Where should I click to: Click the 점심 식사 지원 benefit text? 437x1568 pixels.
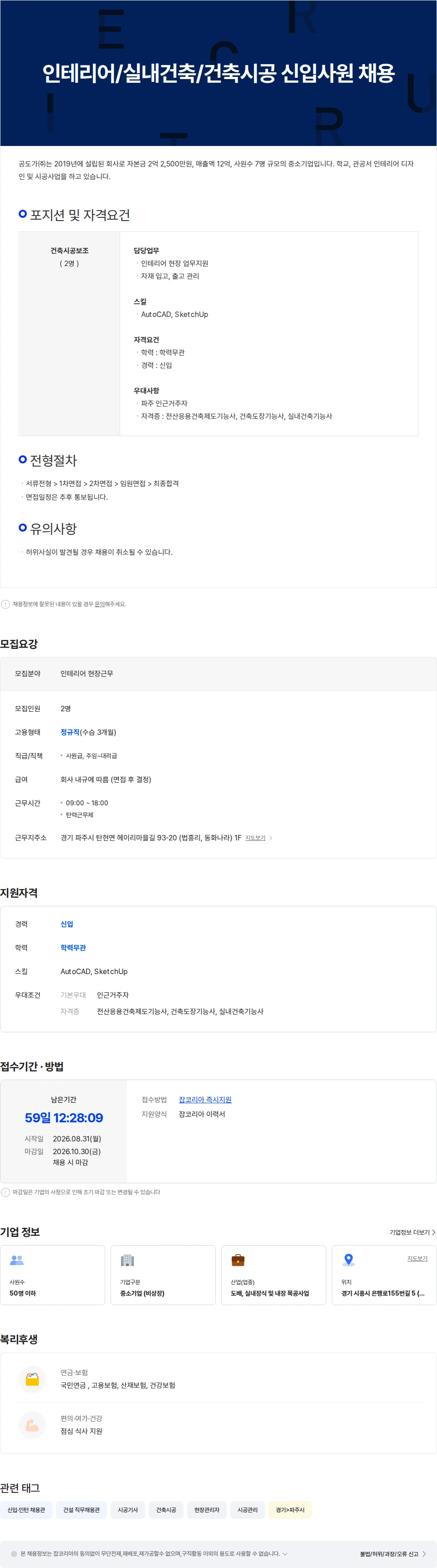click(81, 1432)
